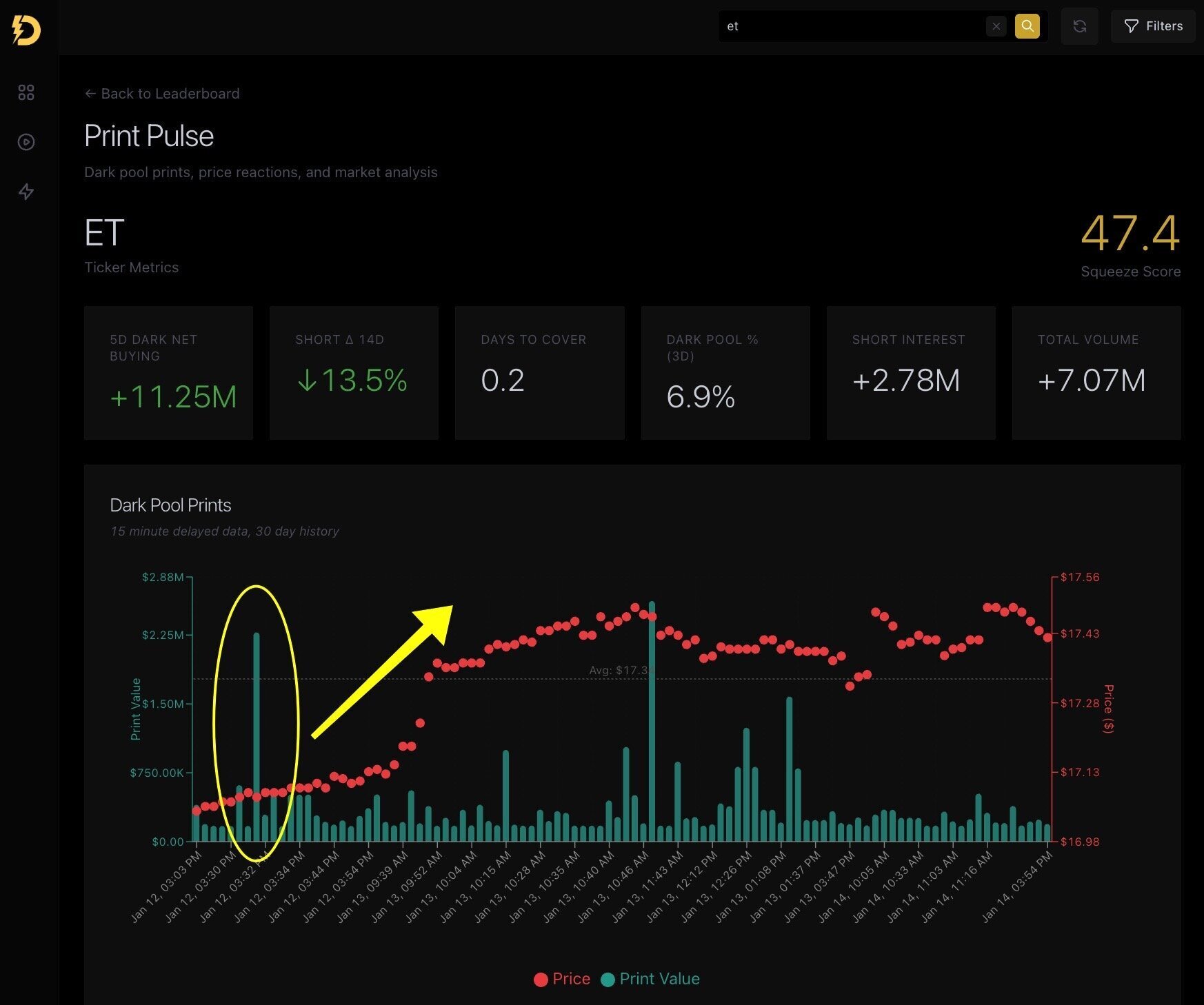Screen dimensions: 1204x1005
Task: Clear the search field with X icon
Action: tap(996, 26)
